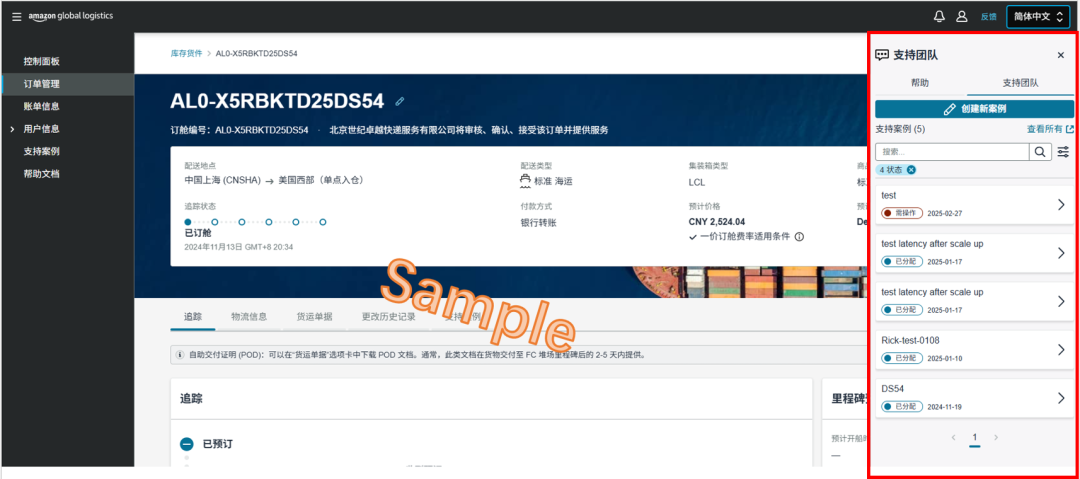
Task: Remove the 4 状态 filter chip
Action: click(911, 170)
